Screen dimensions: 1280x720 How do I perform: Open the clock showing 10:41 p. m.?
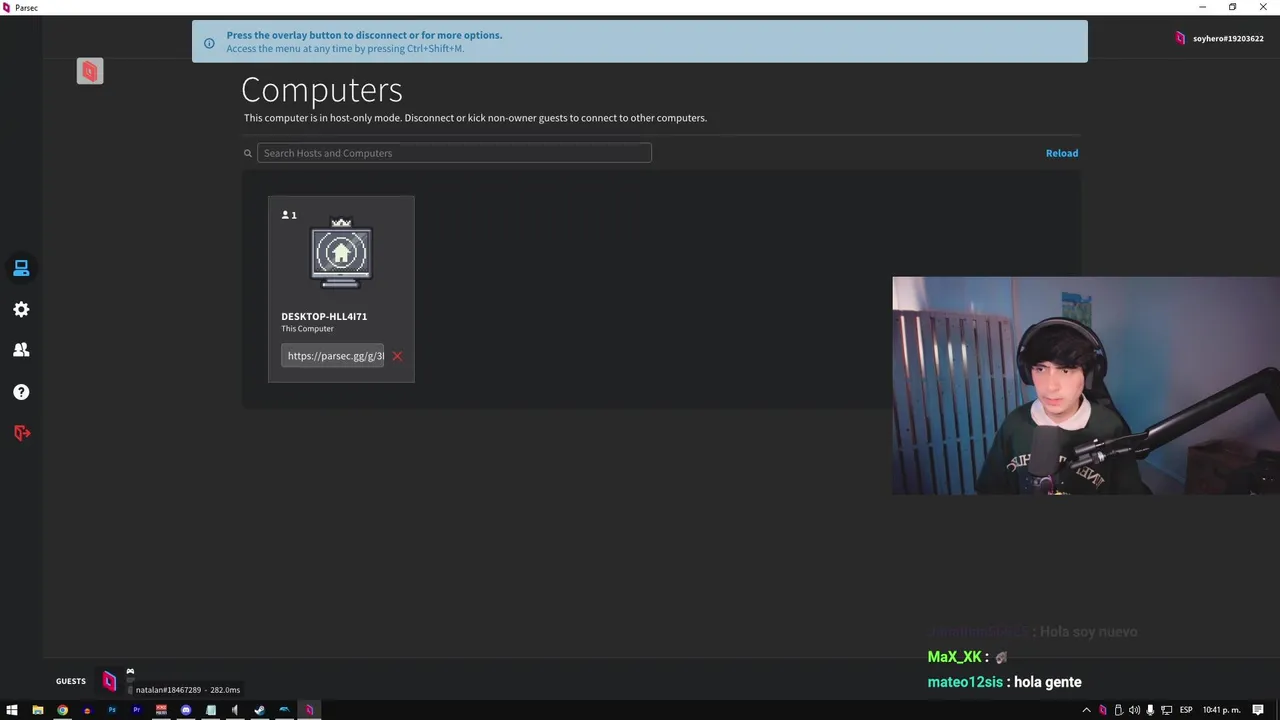(x=1222, y=710)
